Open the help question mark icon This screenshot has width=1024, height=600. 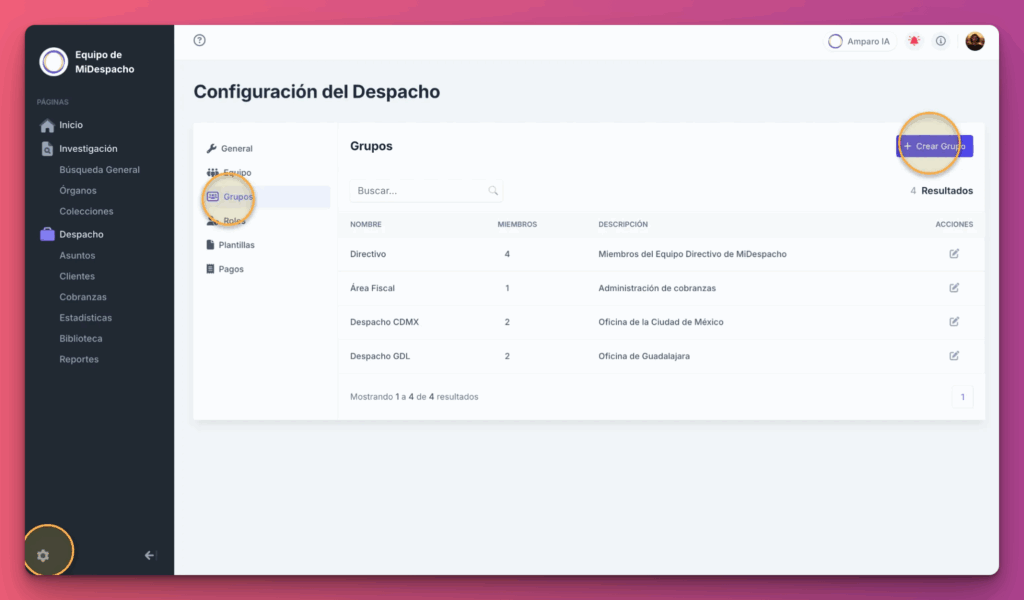[x=198, y=40]
